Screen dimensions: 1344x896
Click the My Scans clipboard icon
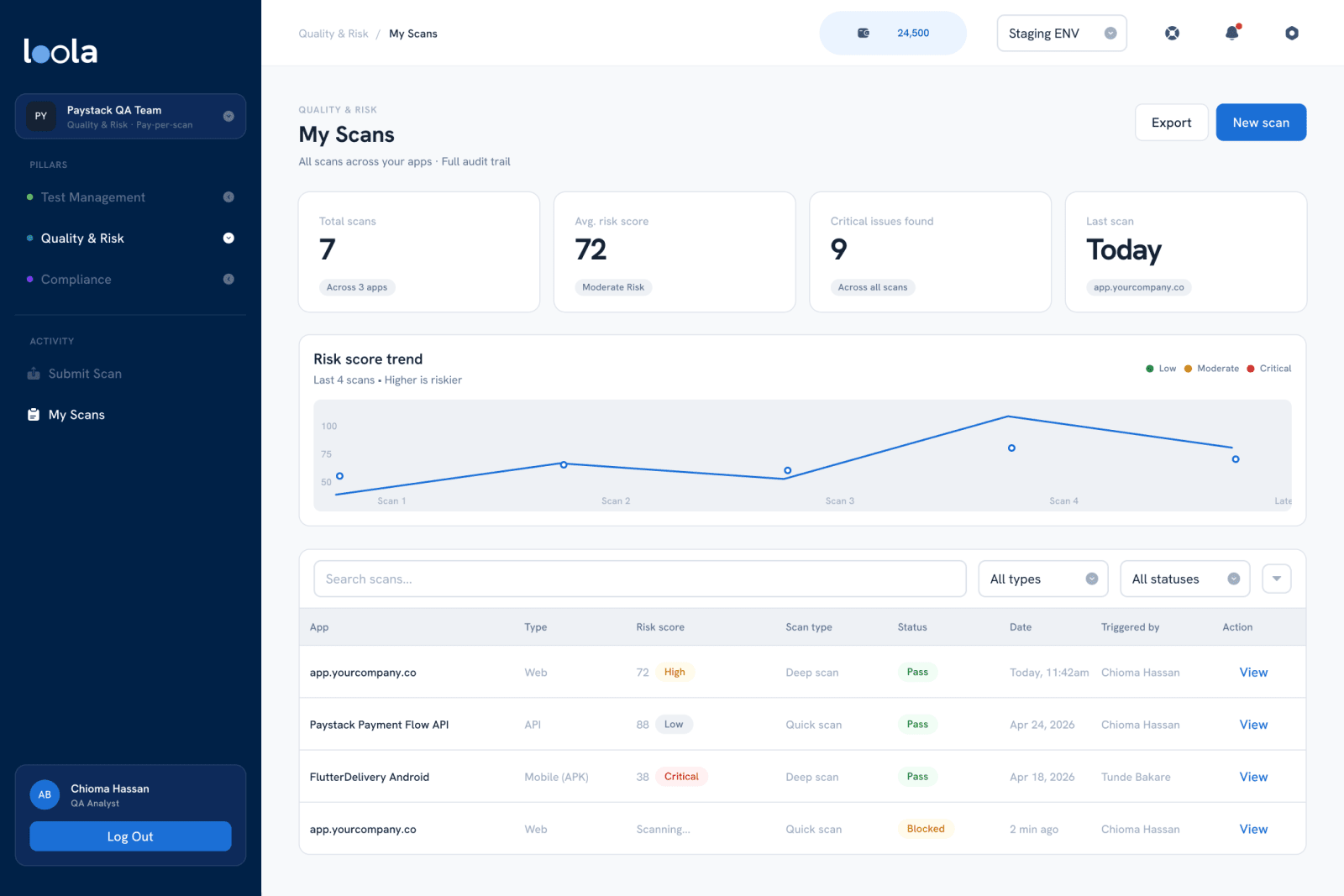pos(34,415)
